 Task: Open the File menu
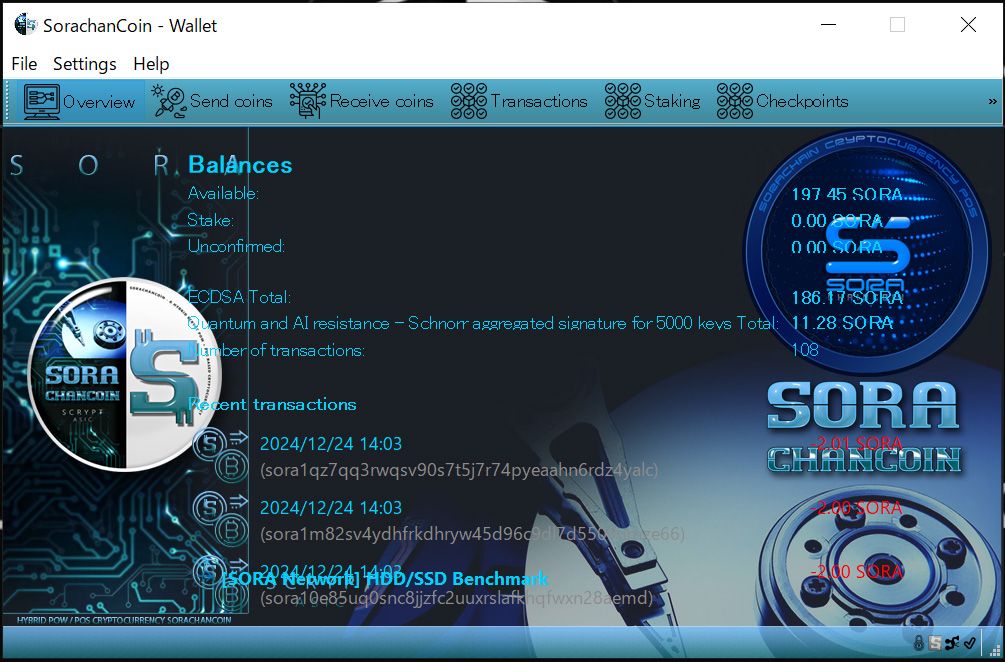tap(24, 64)
